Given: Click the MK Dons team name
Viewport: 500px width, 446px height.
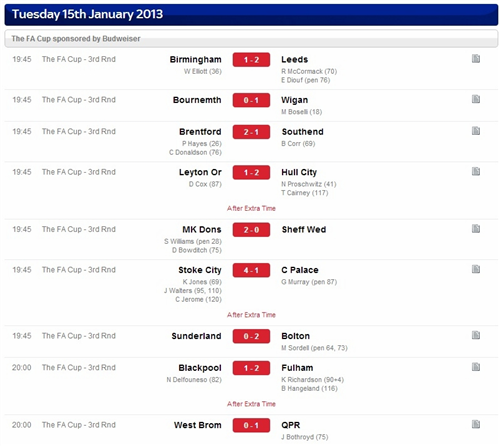Looking at the screenshot, I should coord(202,230).
